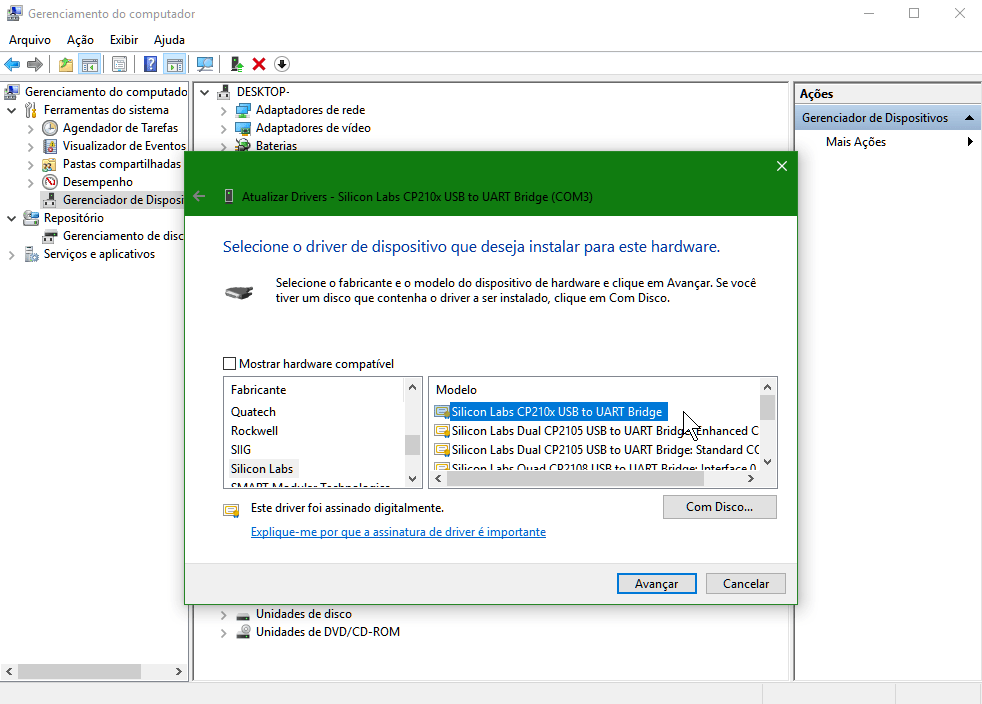This screenshot has width=982, height=704.
Task: Select the Dual CP2105 Standard model row
Action: (x=596, y=450)
